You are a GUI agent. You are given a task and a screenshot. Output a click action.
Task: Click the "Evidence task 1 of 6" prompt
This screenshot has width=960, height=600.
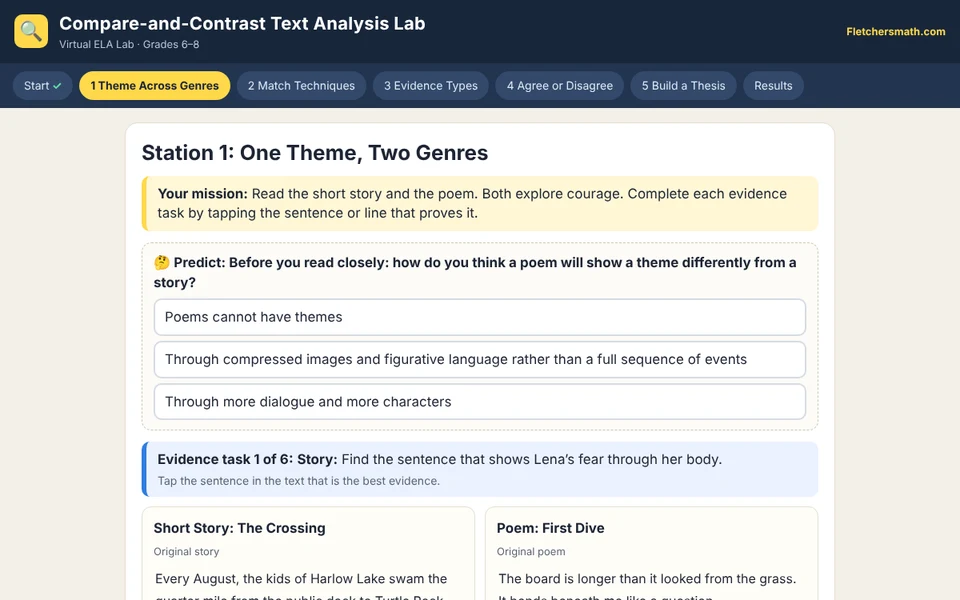coord(480,469)
